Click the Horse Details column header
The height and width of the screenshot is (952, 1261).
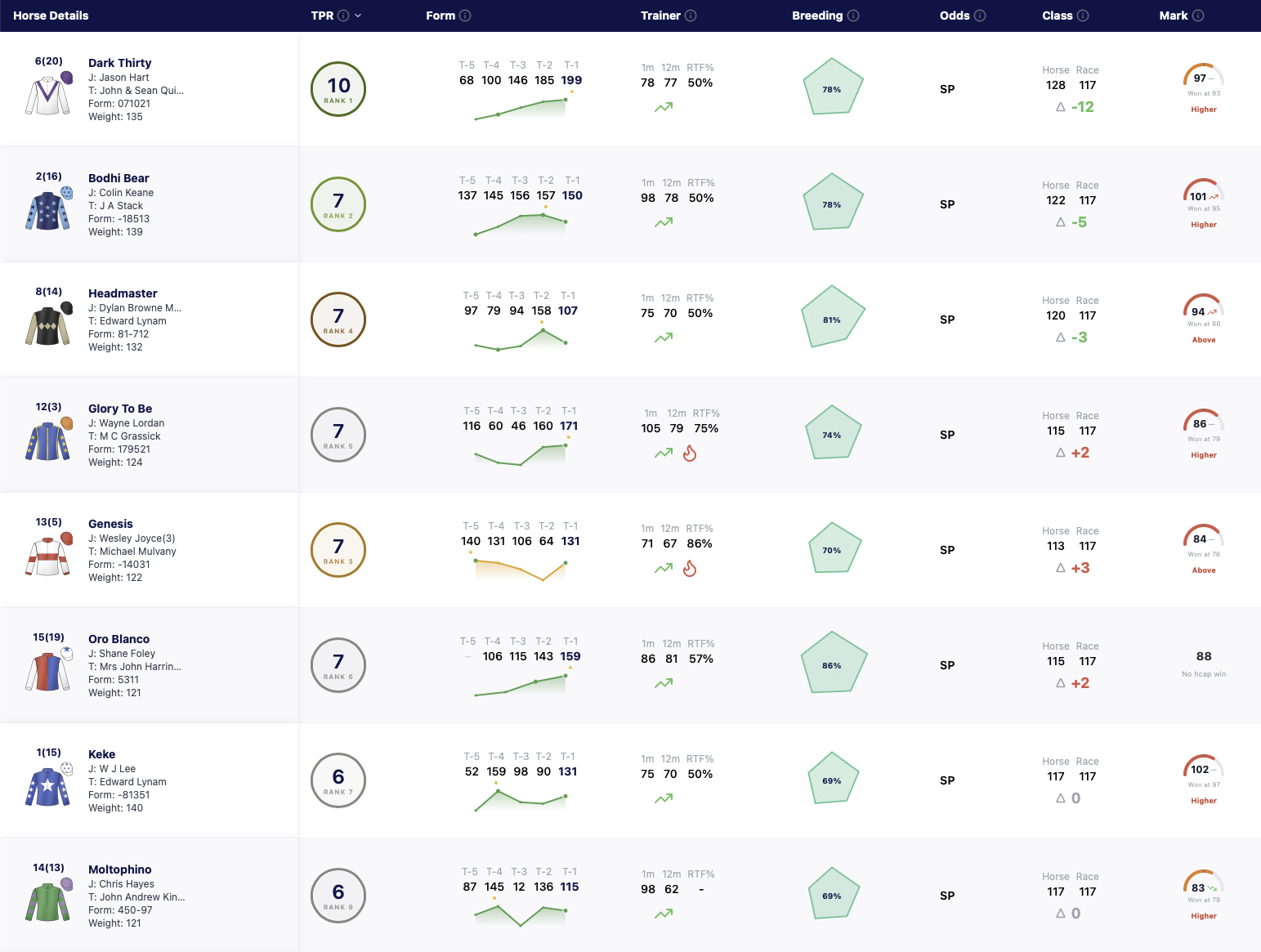(x=51, y=16)
